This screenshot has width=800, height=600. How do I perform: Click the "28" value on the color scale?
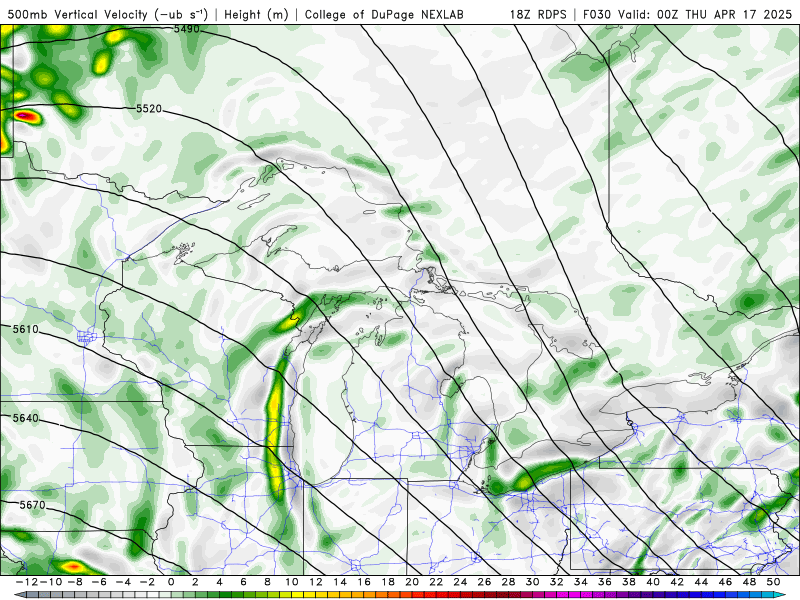(508, 582)
